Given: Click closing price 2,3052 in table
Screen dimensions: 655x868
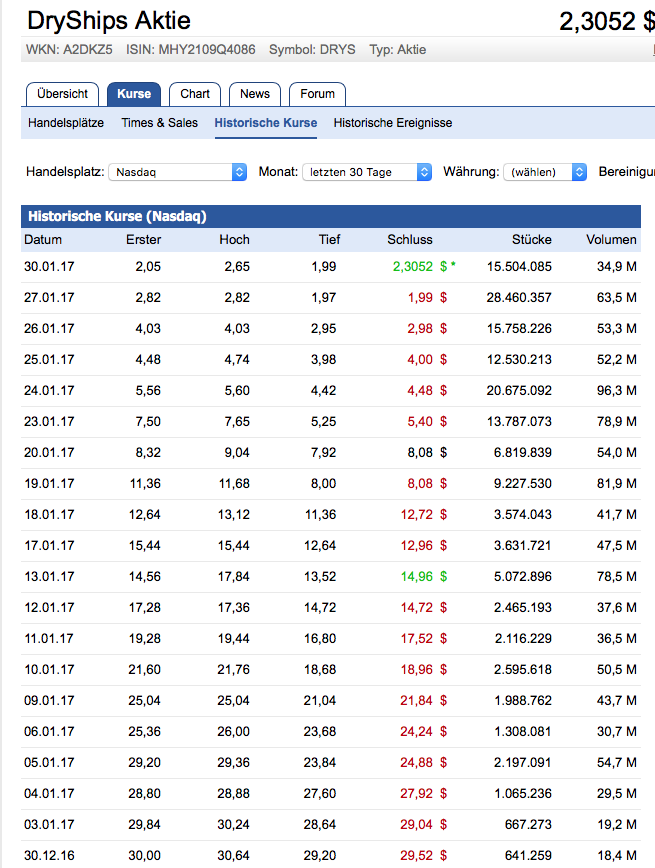Looking at the screenshot, I should point(412,267).
